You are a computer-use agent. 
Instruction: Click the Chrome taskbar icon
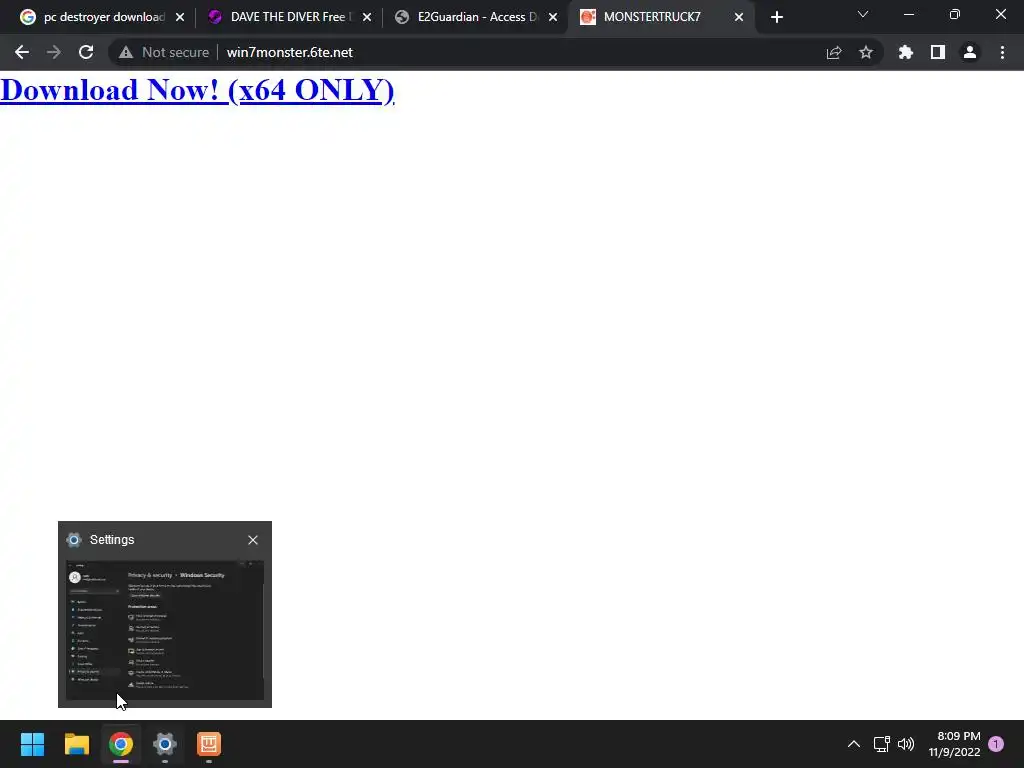121,744
